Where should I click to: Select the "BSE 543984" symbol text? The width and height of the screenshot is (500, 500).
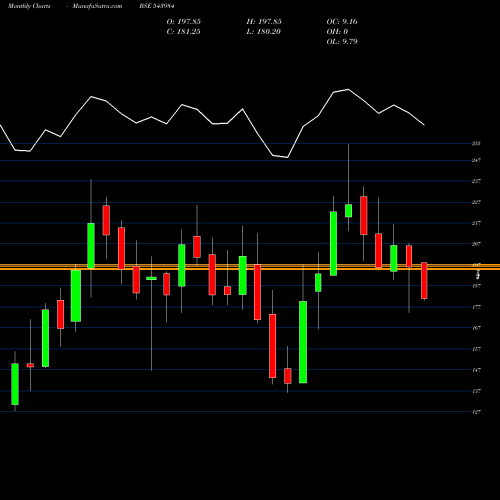pos(157,6)
